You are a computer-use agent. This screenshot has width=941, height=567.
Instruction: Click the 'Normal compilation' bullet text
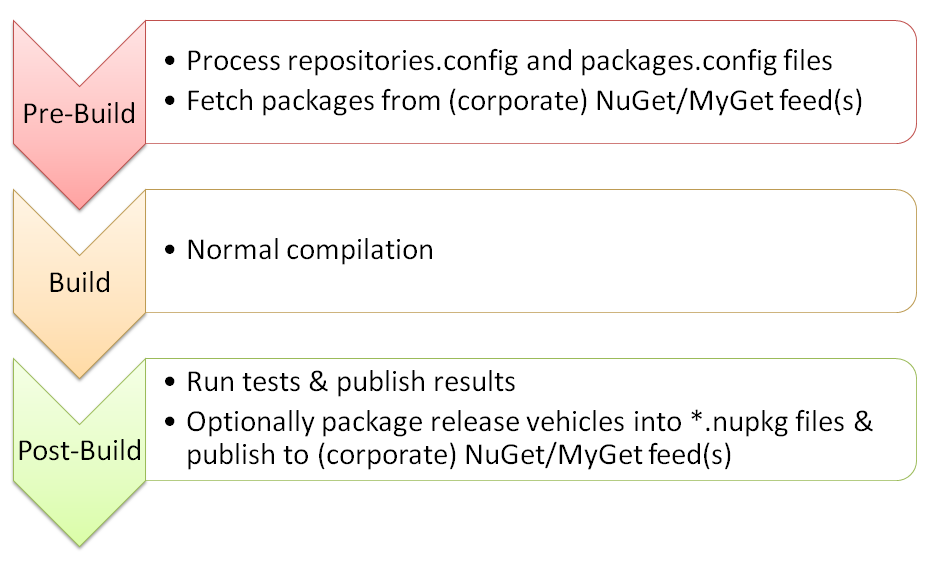310,250
